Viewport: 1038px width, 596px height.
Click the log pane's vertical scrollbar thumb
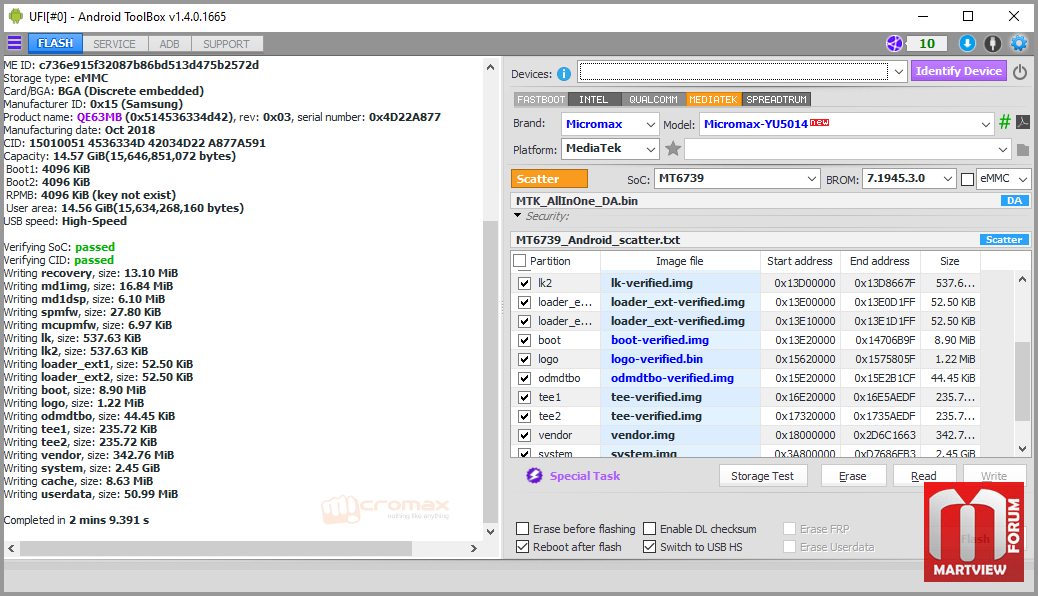coord(490,371)
